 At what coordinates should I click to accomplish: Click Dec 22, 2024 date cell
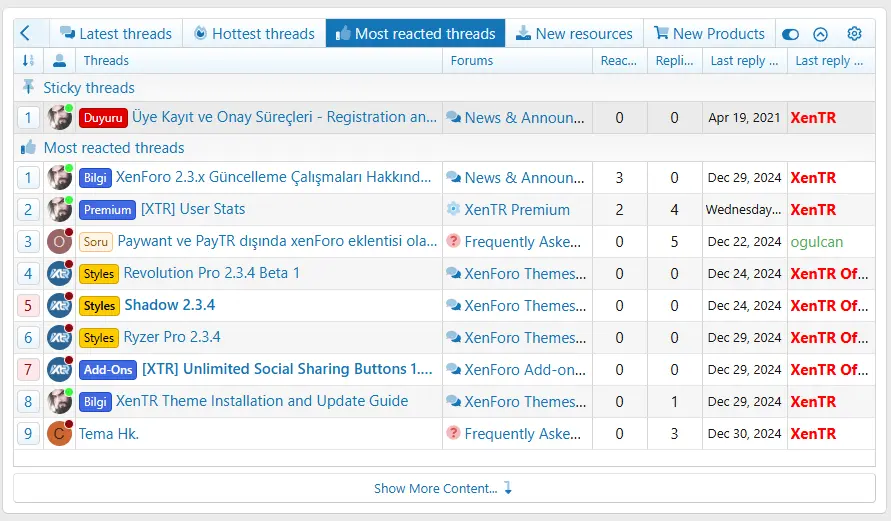[x=744, y=241]
